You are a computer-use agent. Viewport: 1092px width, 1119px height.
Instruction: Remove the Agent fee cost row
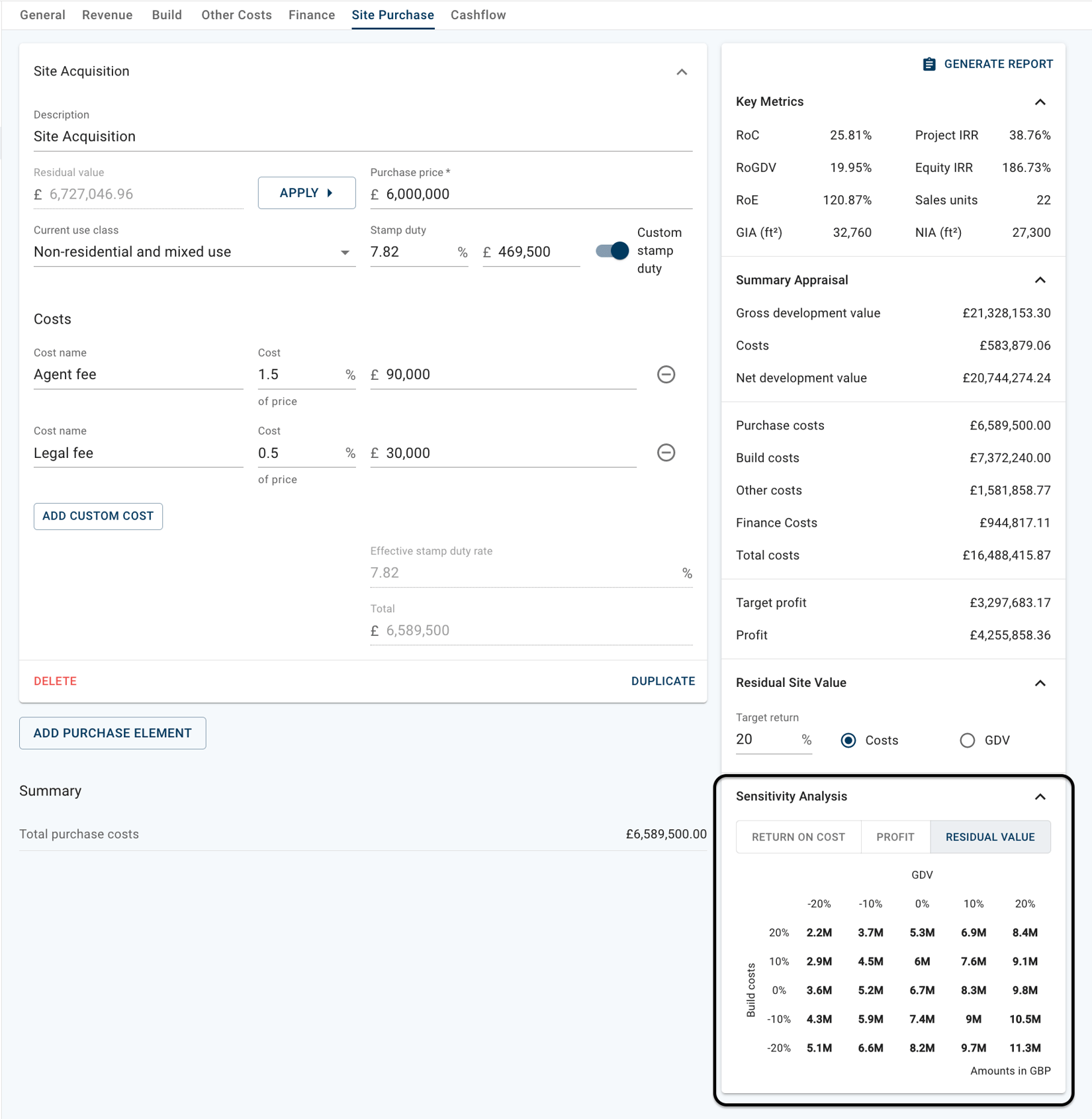[666, 375]
